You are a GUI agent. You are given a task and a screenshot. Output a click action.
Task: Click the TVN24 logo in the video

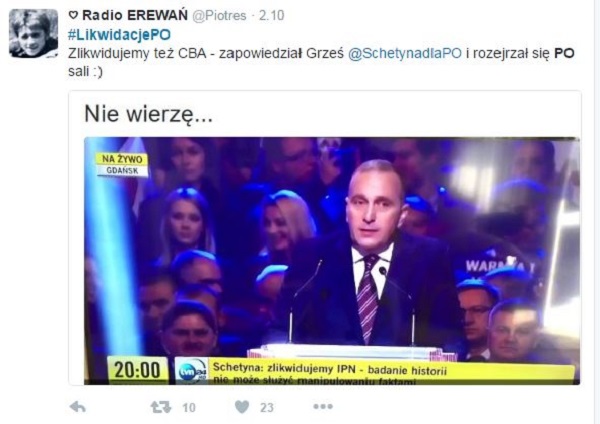tap(192, 371)
